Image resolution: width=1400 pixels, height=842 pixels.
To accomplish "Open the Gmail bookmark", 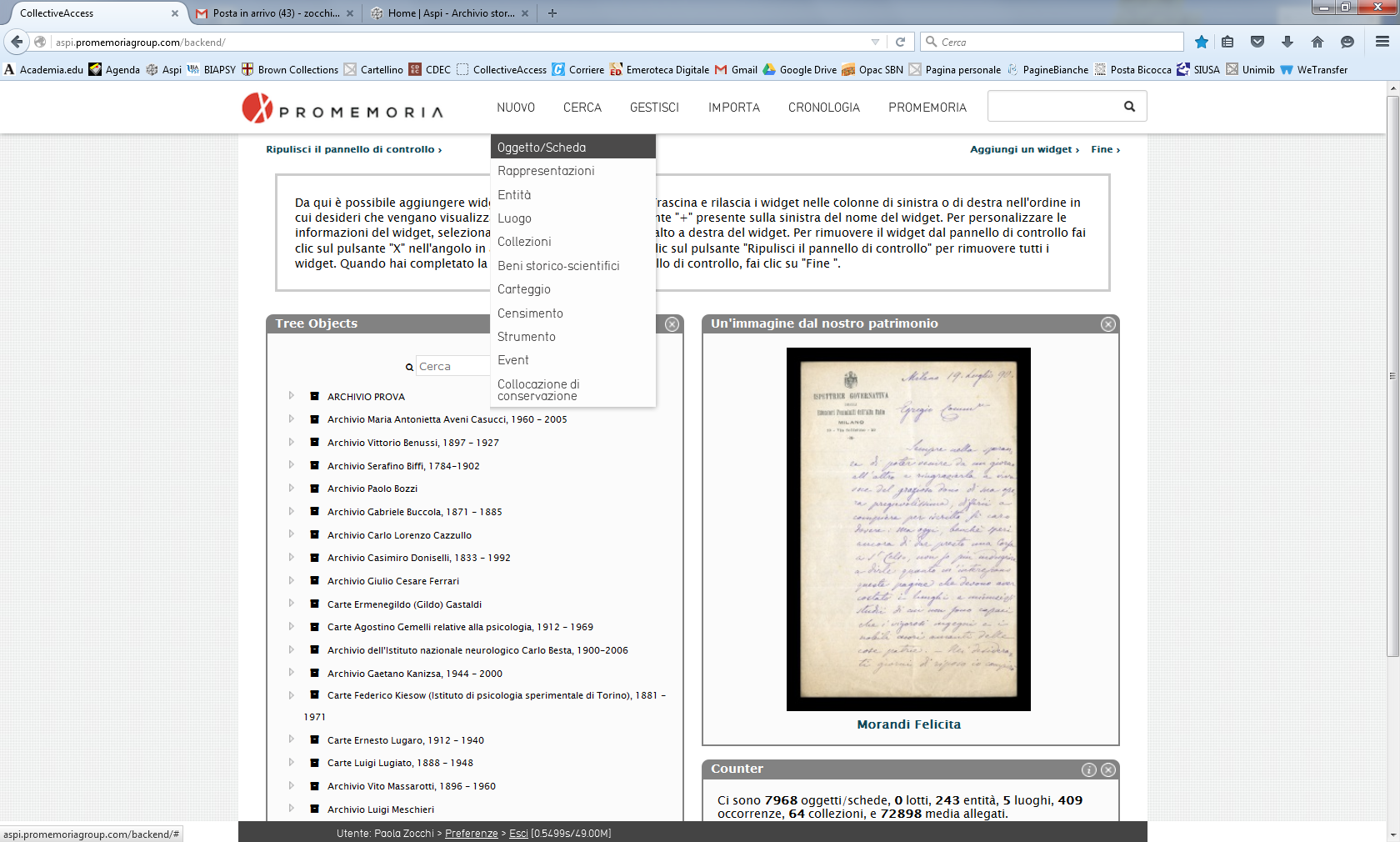I will 737,70.
